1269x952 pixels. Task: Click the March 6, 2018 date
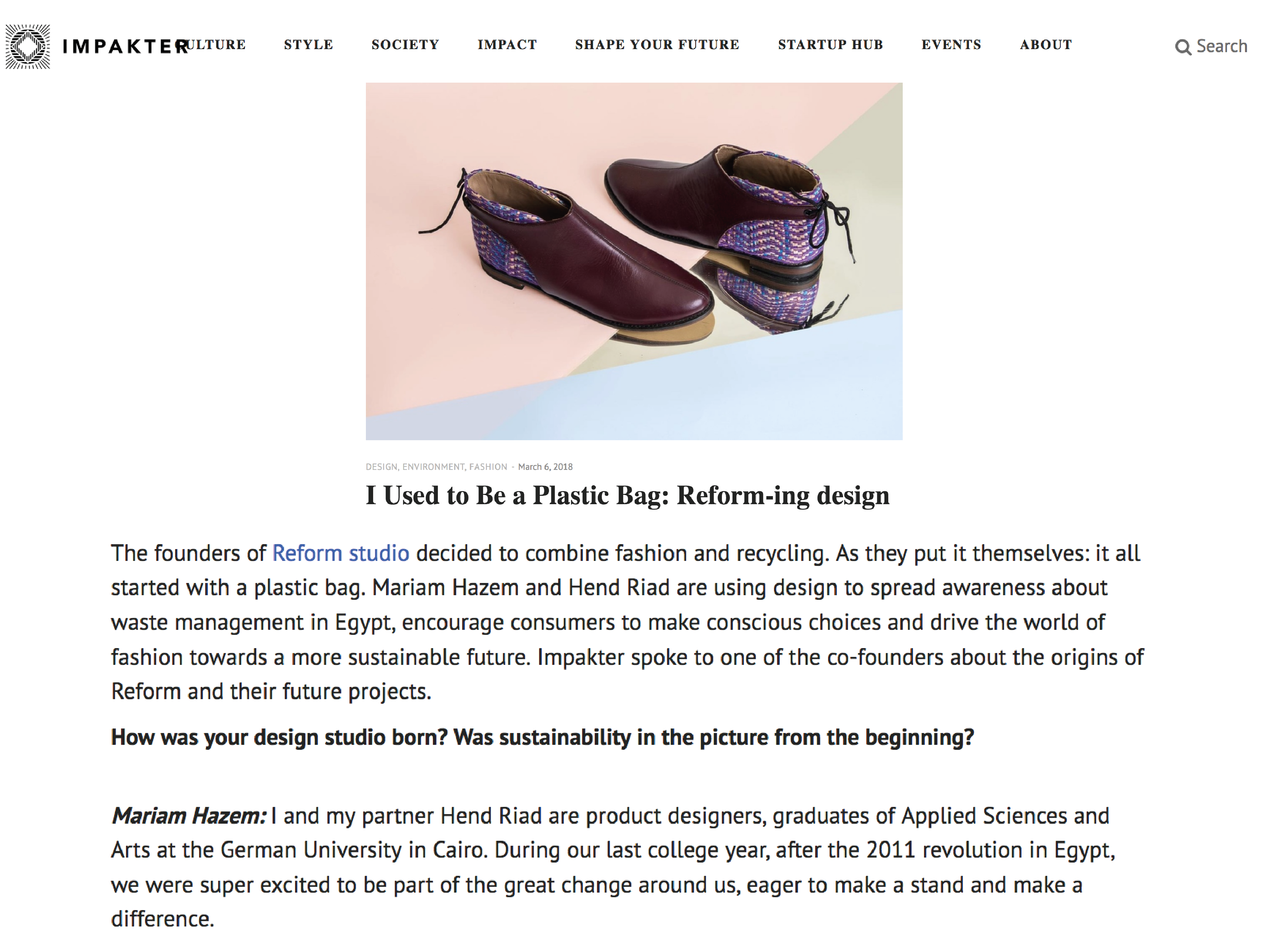(545, 467)
